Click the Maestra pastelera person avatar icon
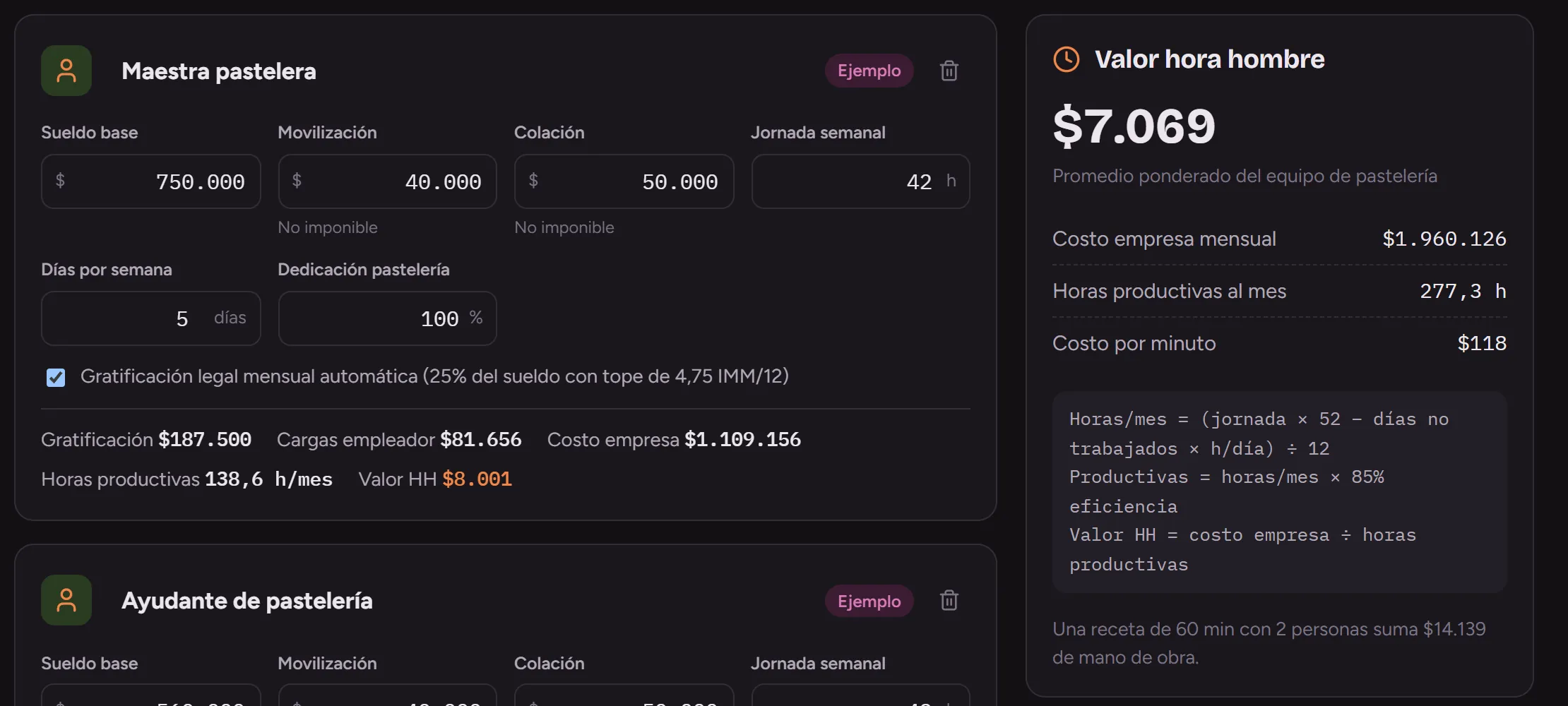Screen dimensions: 1568x706 tap(66, 71)
